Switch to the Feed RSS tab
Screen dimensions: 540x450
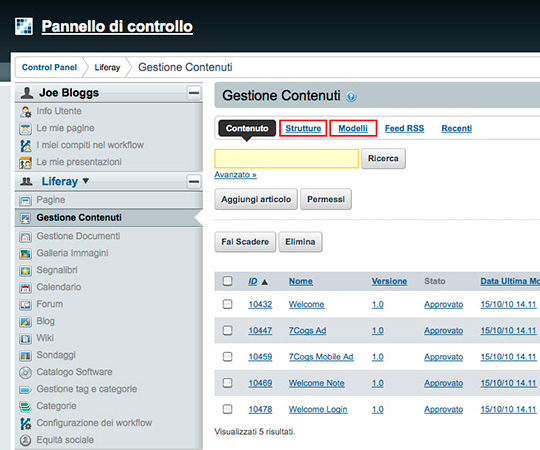click(404, 128)
